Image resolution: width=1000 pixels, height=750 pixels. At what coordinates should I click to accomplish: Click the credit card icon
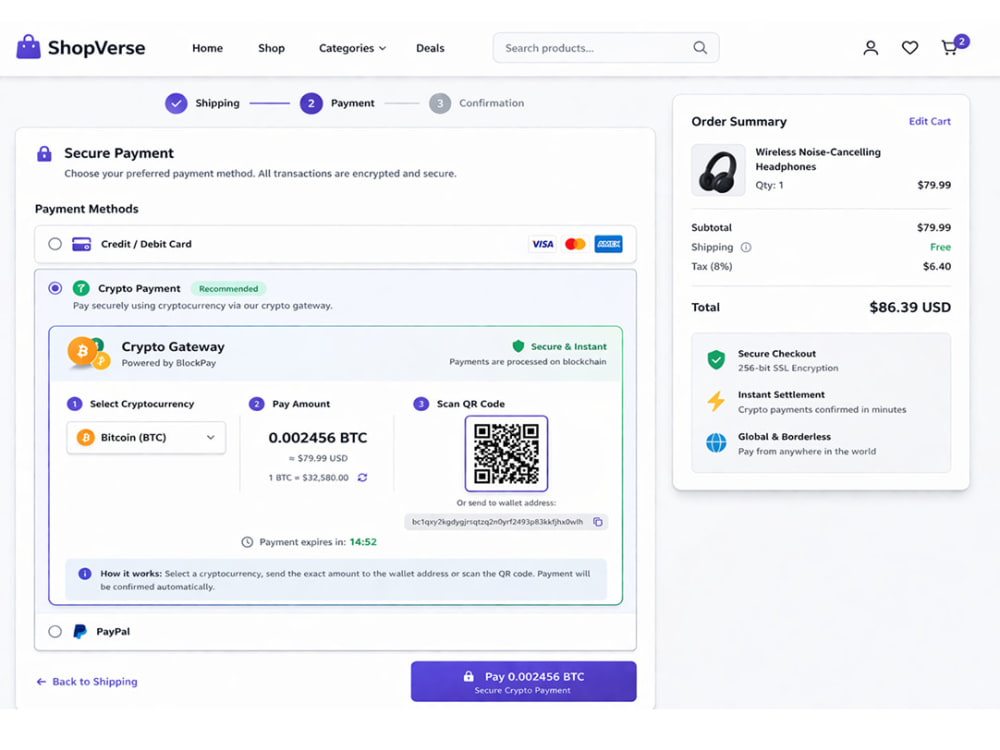pyautogui.click(x=82, y=244)
